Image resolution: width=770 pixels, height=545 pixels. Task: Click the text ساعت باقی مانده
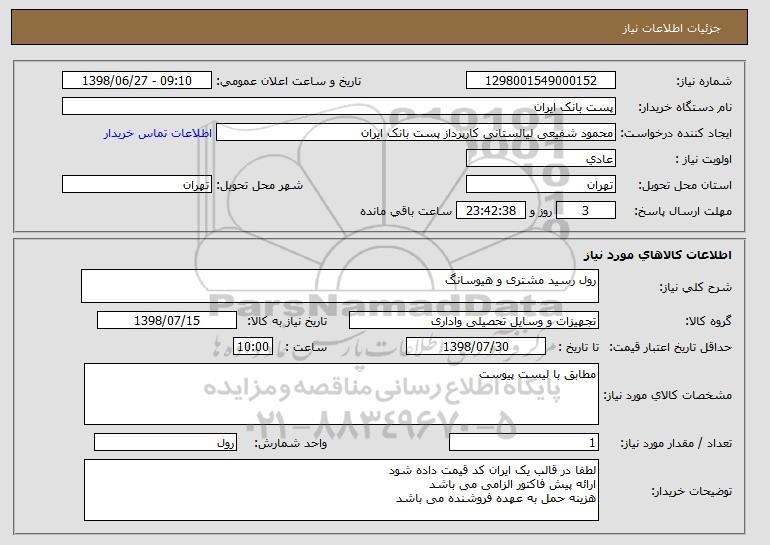point(406,212)
